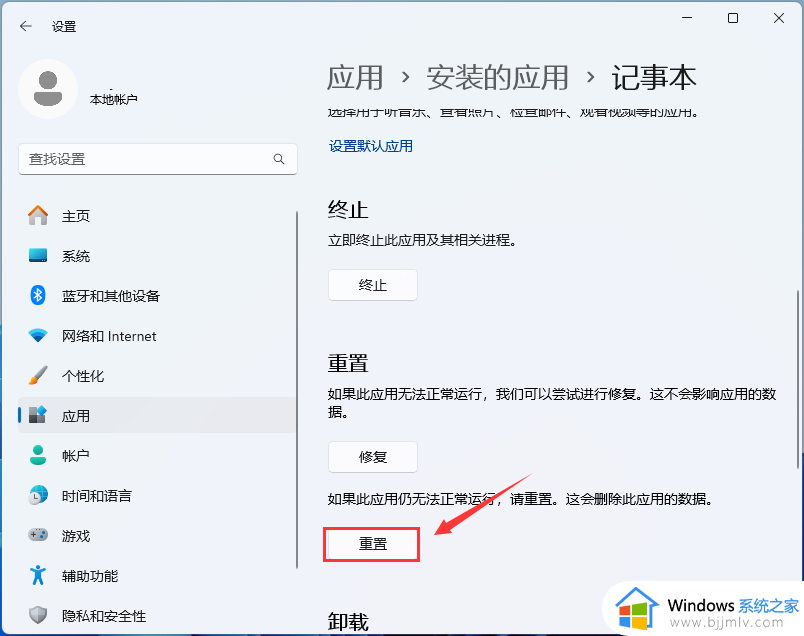The height and width of the screenshot is (636, 804).
Task: Open 系统 settings page
Action: [157, 255]
